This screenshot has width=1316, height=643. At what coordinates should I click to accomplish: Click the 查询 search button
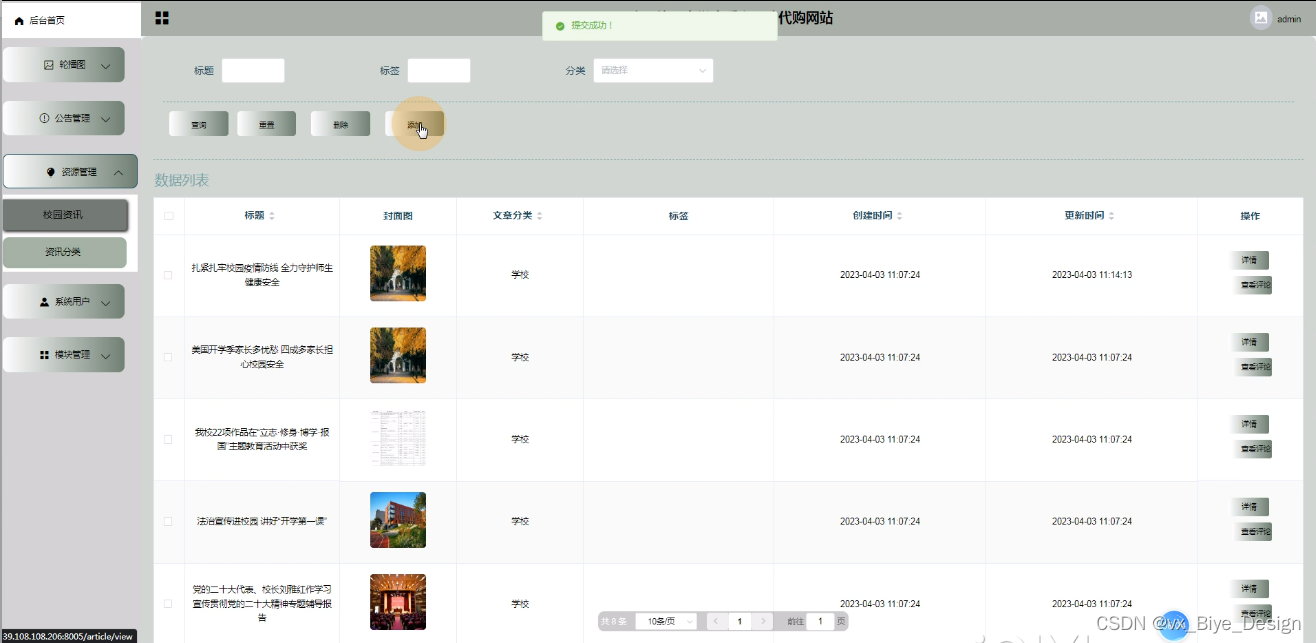coord(198,124)
